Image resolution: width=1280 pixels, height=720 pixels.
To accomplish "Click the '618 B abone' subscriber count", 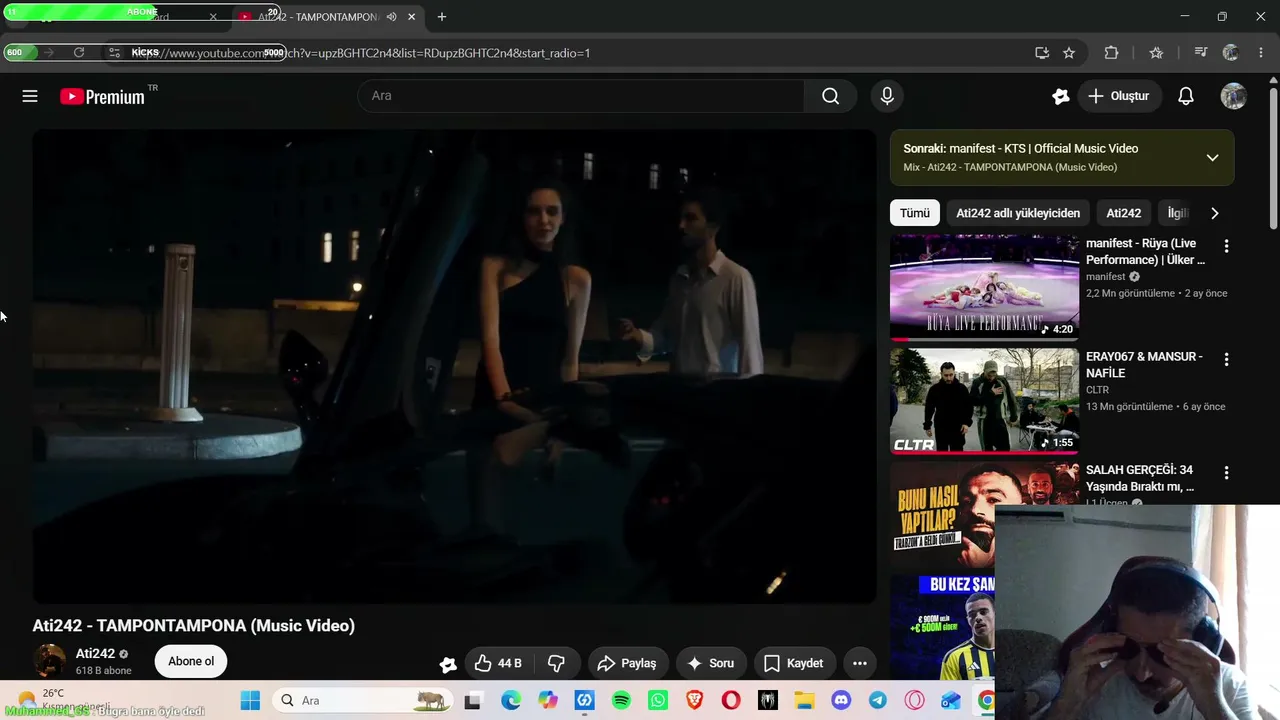I will click(104, 671).
